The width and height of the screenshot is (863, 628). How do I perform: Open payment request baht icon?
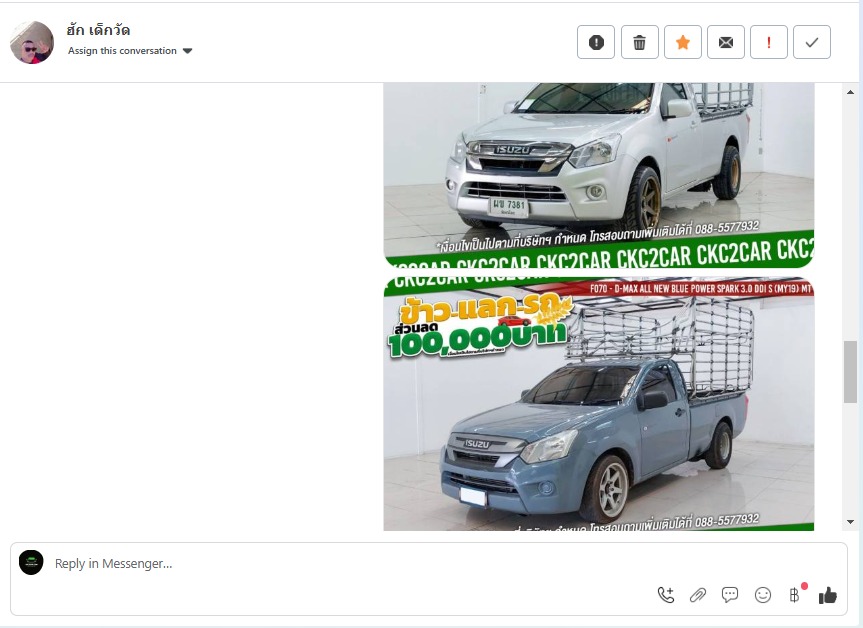794,595
